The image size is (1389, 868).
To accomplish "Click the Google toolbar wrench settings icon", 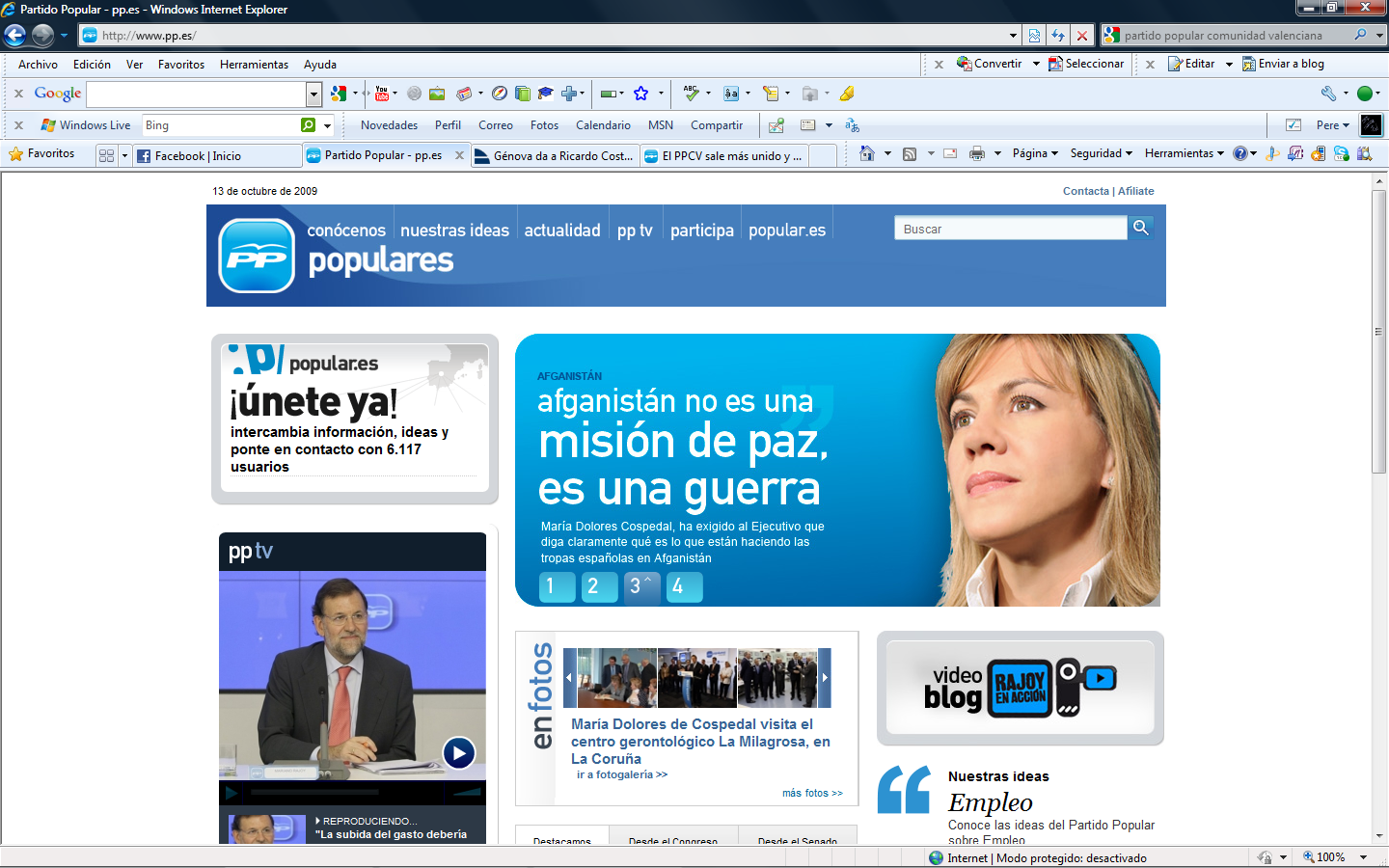I will (x=1328, y=94).
